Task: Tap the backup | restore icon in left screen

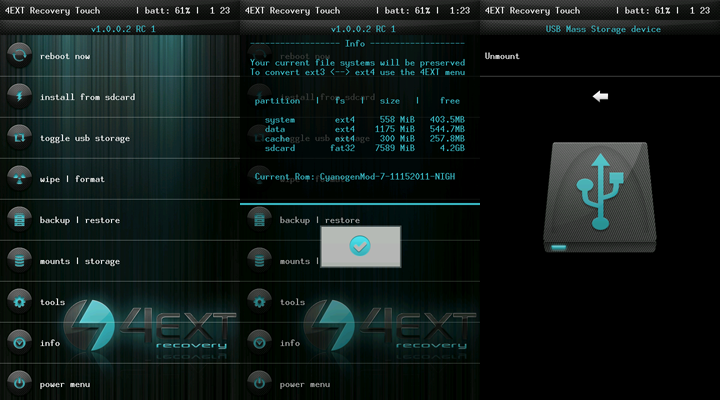Action: coord(19,220)
